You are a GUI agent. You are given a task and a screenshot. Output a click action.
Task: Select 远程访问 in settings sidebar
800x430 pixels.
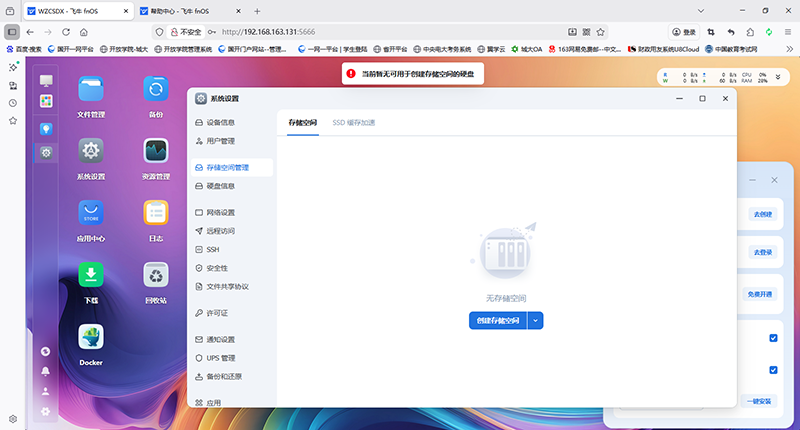[232, 231]
